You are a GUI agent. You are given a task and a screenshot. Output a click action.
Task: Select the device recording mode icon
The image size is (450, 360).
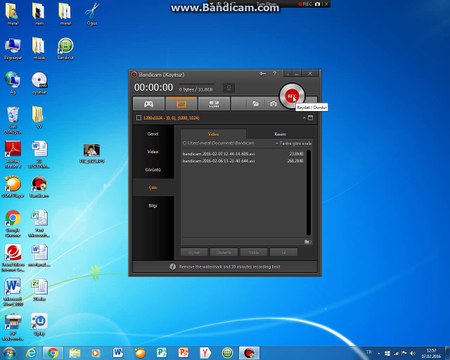[214, 104]
